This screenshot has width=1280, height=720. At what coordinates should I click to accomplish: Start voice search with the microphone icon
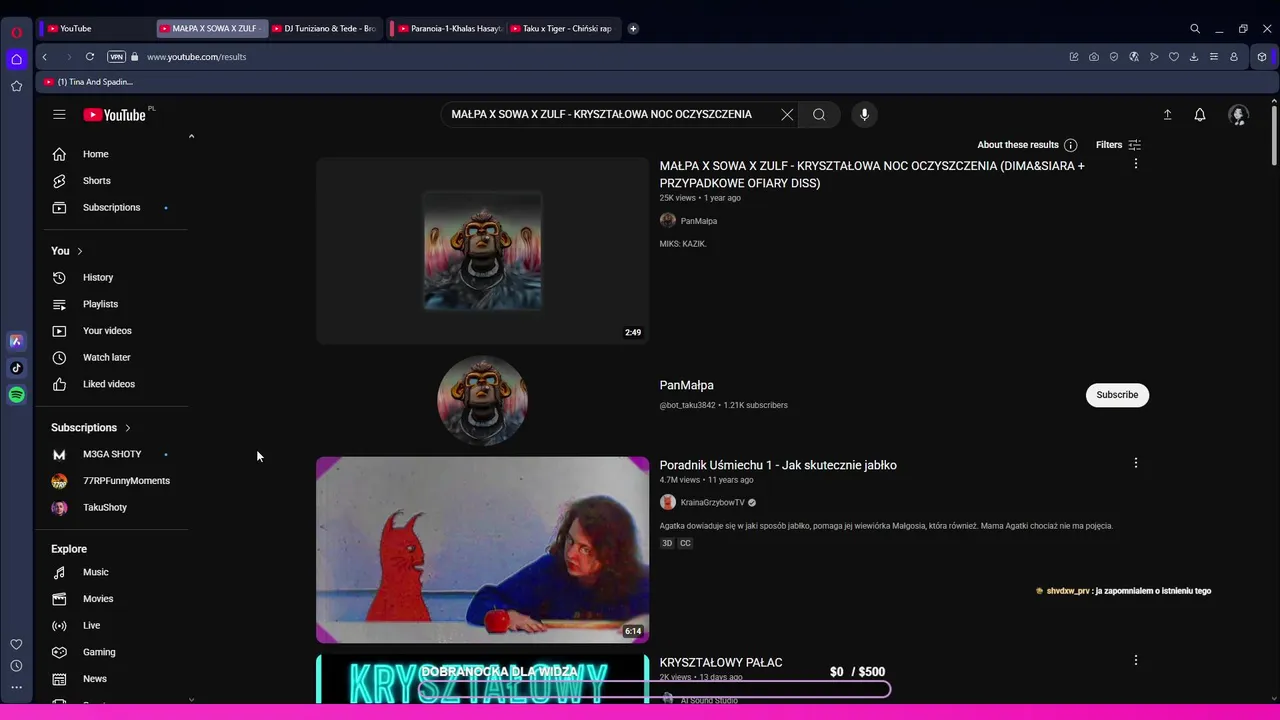[865, 114]
